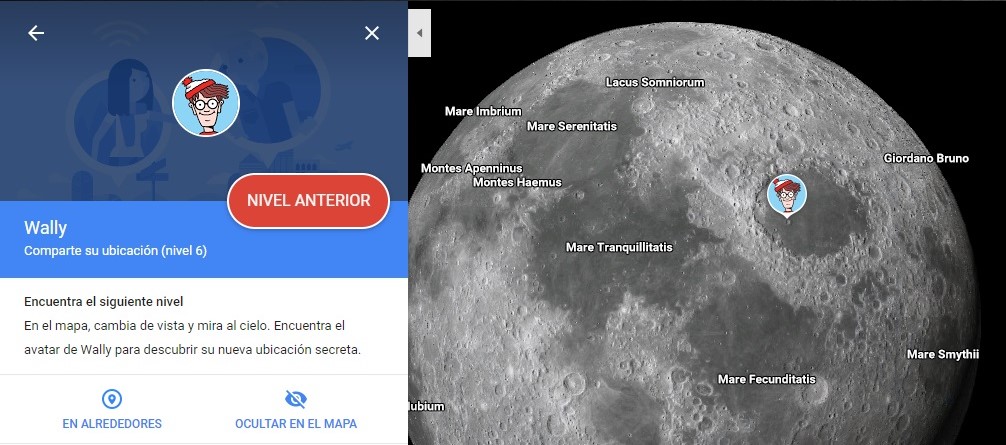Click the Mare Imbrium label
Viewport: 1006px width, 445px height.
click(483, 112)
